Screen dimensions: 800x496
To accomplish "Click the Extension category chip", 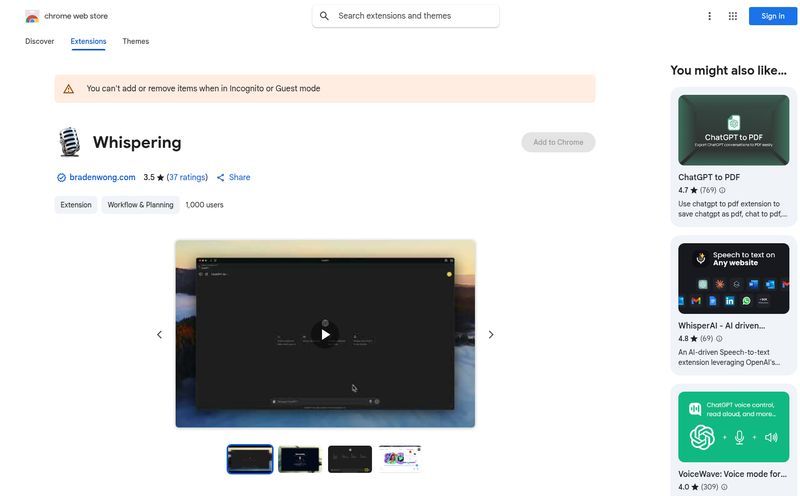I will pyautogui.click(x=76, y=205).
